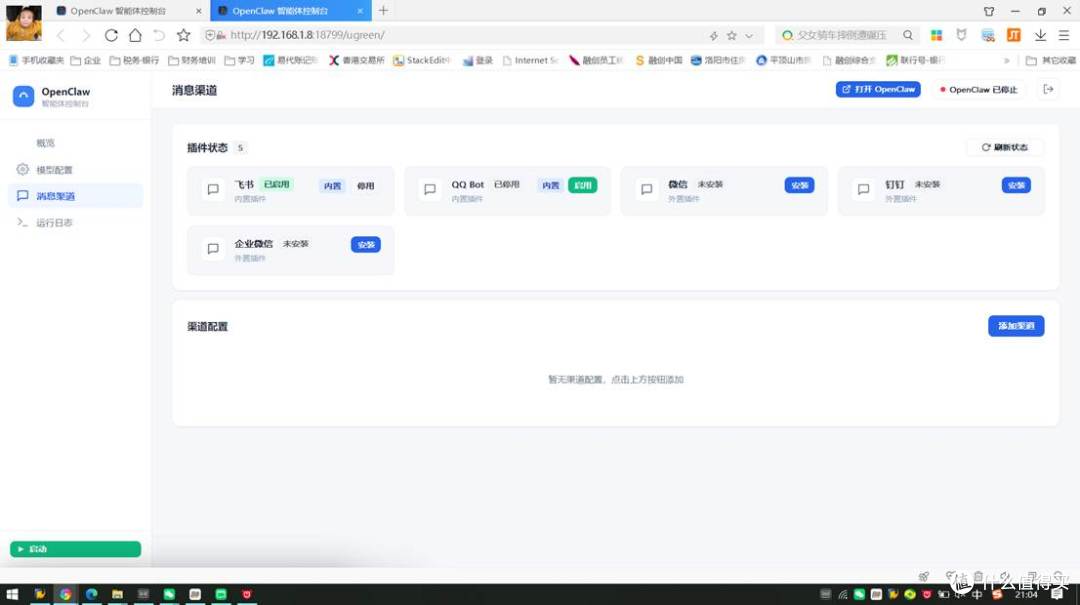
Task: Click the user avatar photo
Action: point(23,23)
